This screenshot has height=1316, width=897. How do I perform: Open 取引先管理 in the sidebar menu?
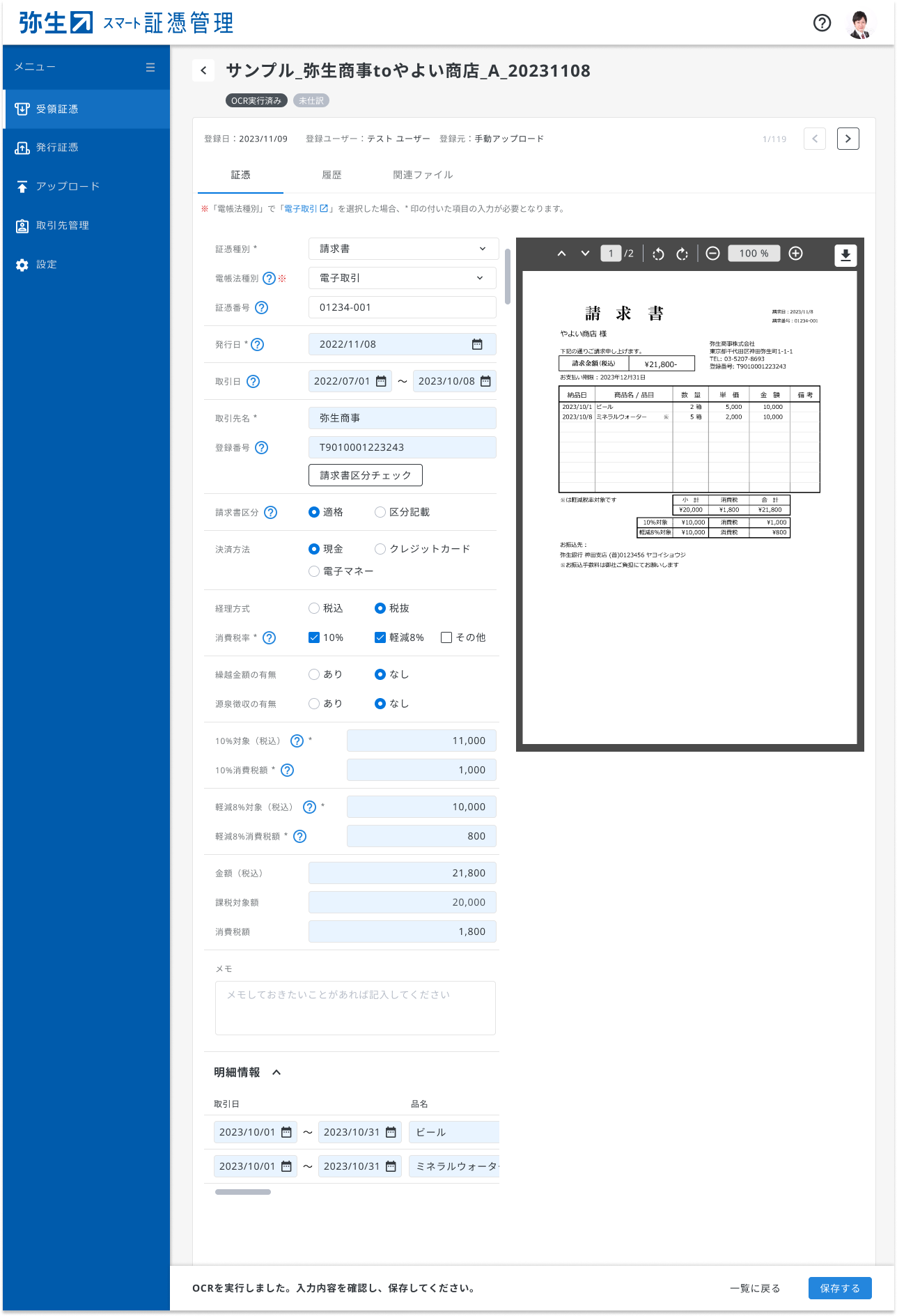[86, 226]
